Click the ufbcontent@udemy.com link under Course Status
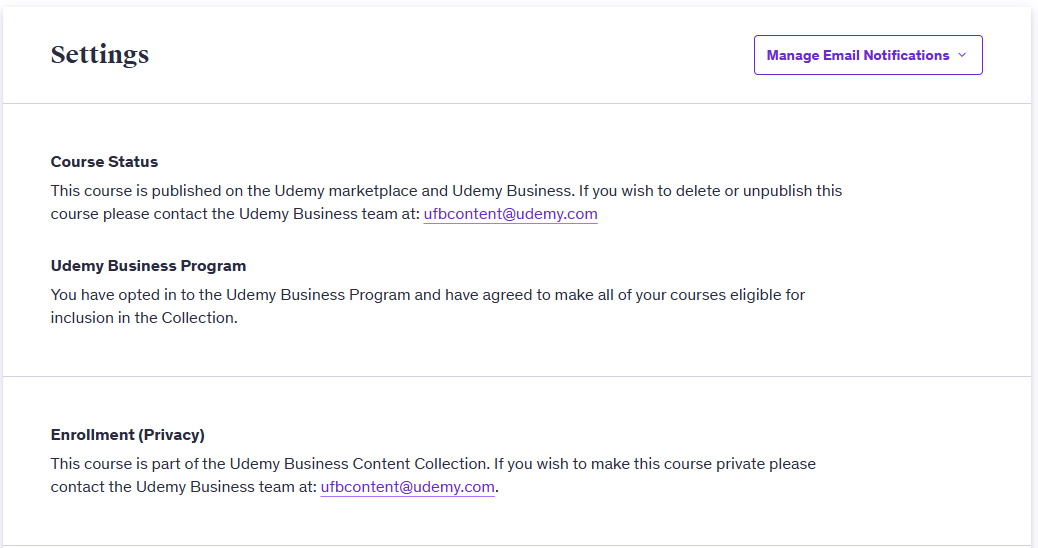 510,214
